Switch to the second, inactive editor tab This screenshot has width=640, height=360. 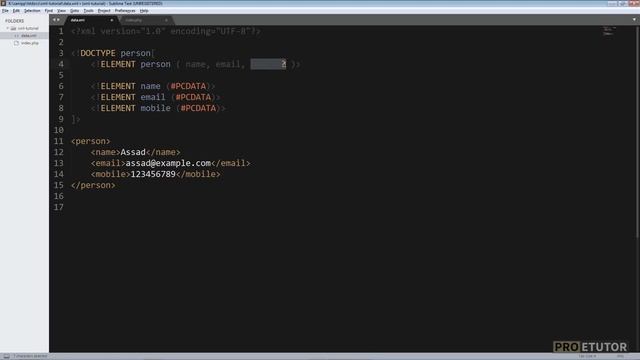click(146, 20)
